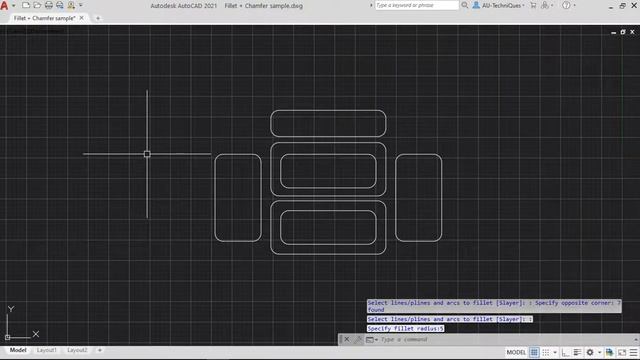Open Workspace Switching gear icon
Viewport: 640px width, 360px height.
point(590,352)
